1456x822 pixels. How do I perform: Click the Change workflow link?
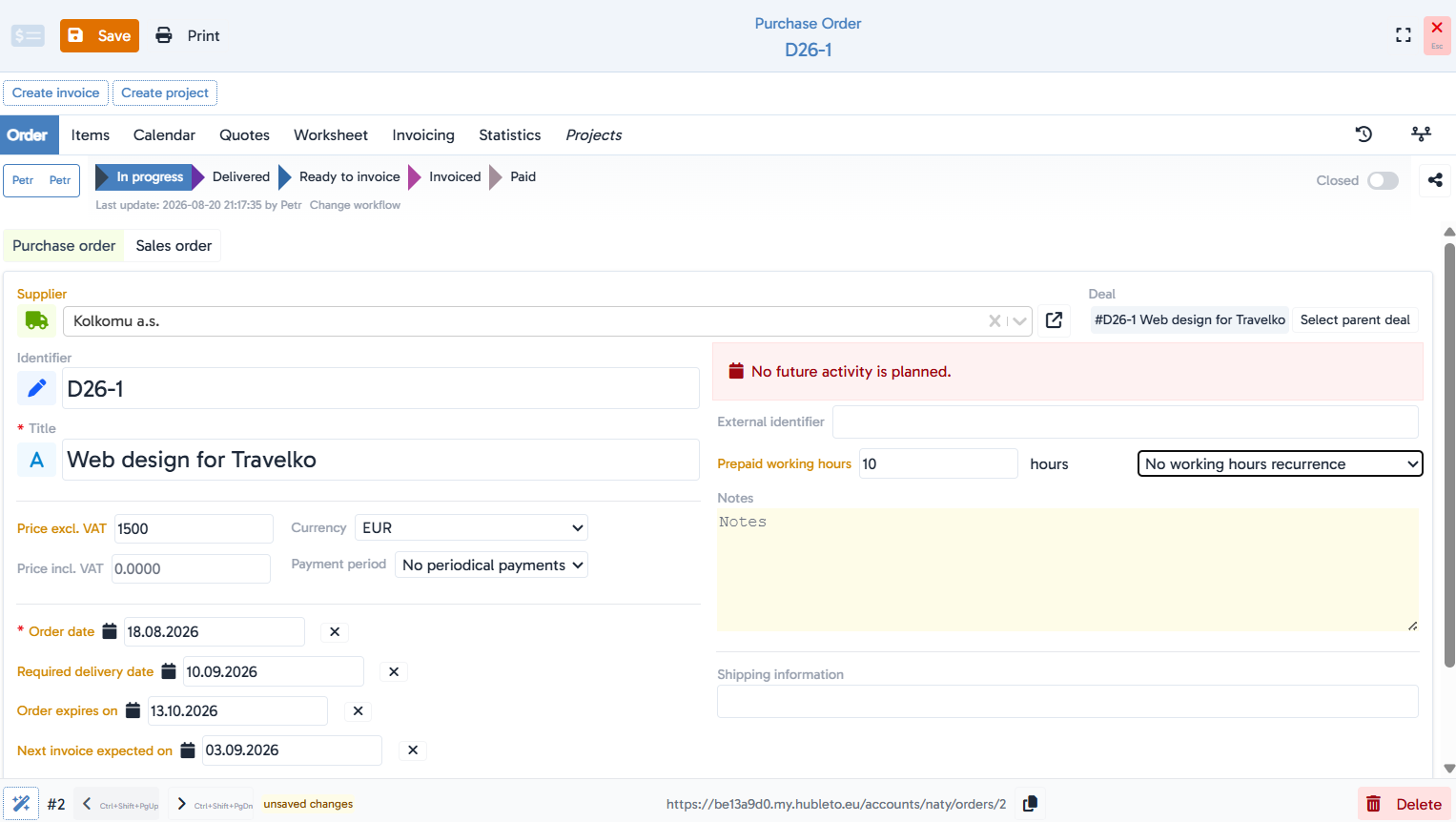click(355, 205)
